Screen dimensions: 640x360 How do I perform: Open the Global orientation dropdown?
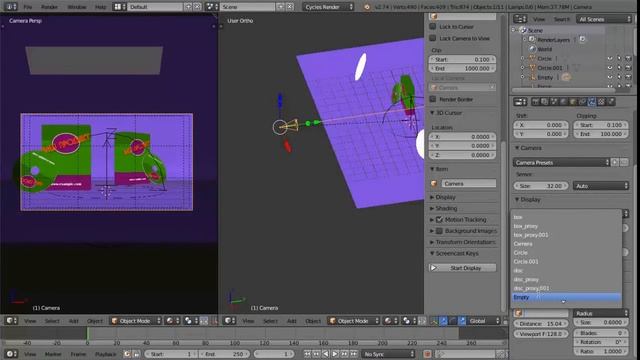484,321
